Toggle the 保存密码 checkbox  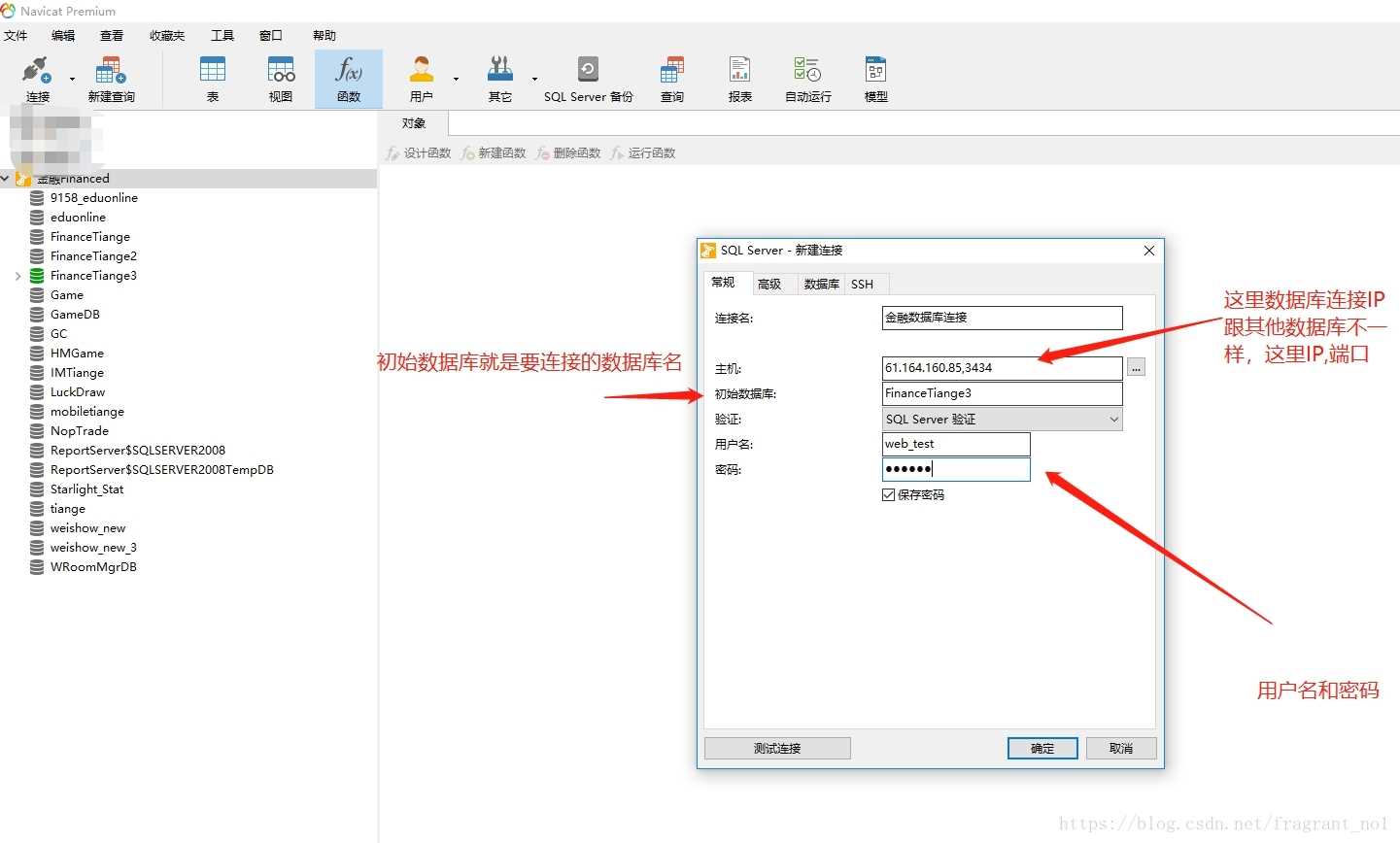coord(888,495)
